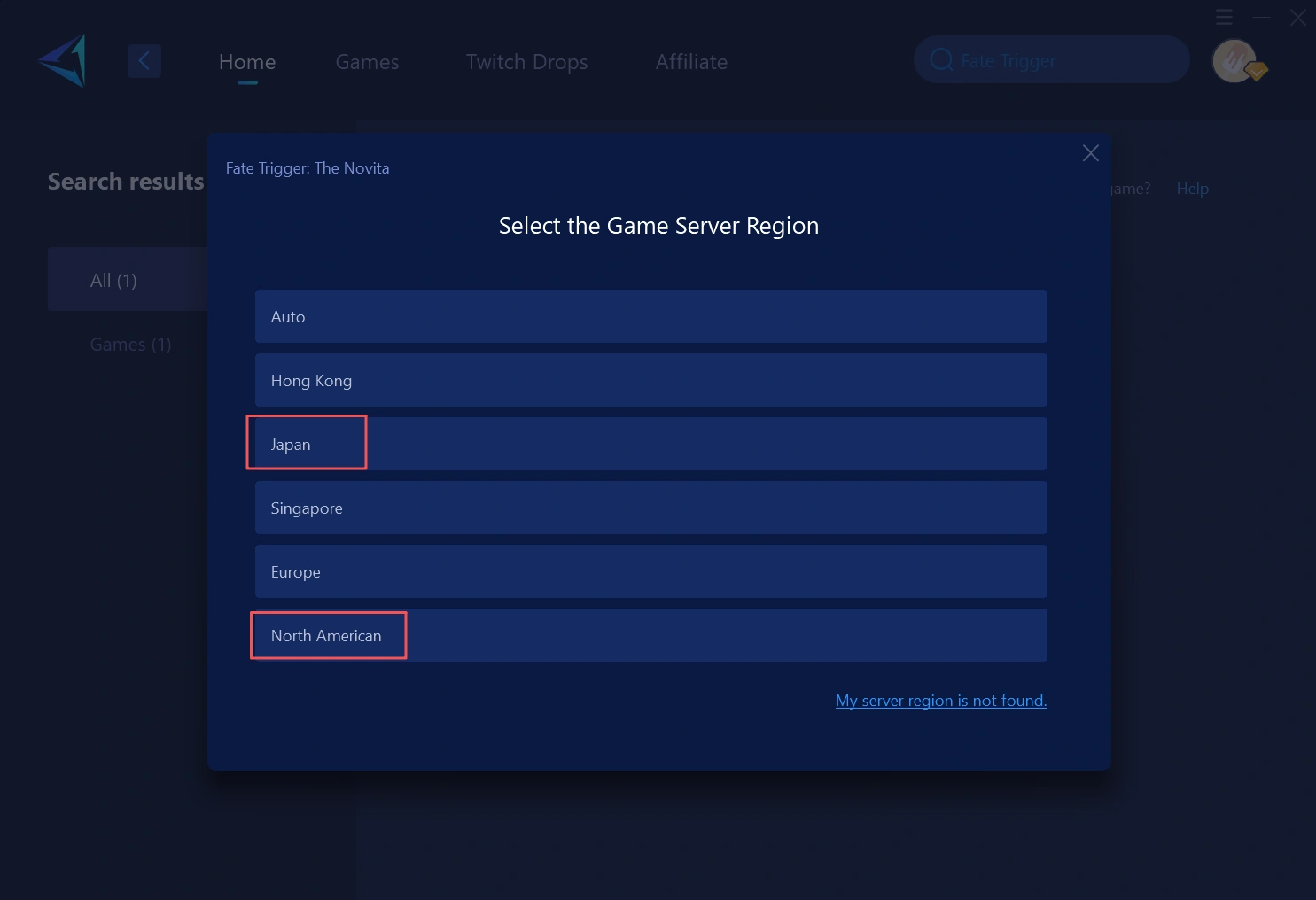Close the server region dialog
The width and height of the screenshot is (1316, 900).
coord(1090,152)
